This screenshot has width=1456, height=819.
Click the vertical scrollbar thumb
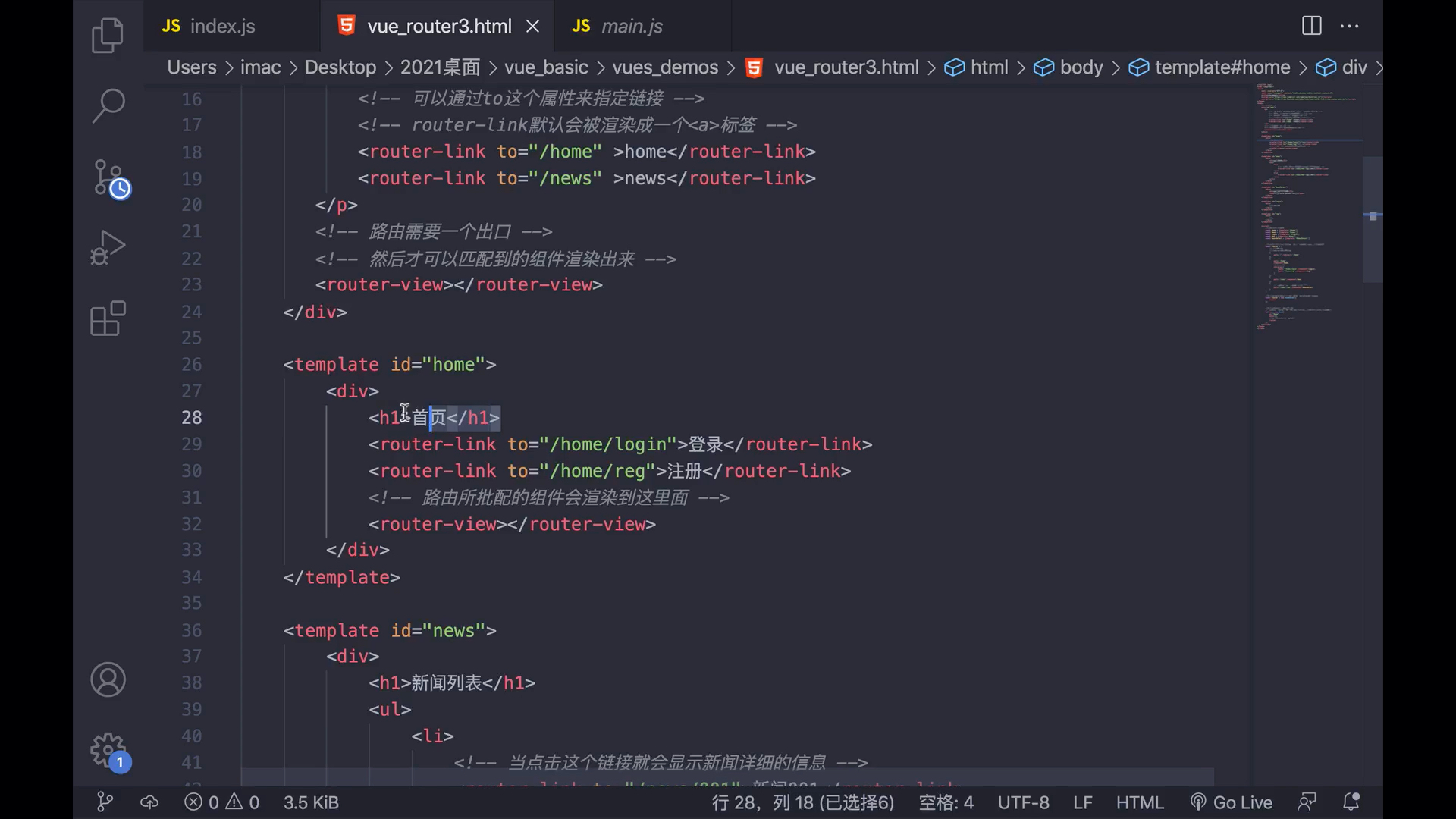[x=1373, y=219]
